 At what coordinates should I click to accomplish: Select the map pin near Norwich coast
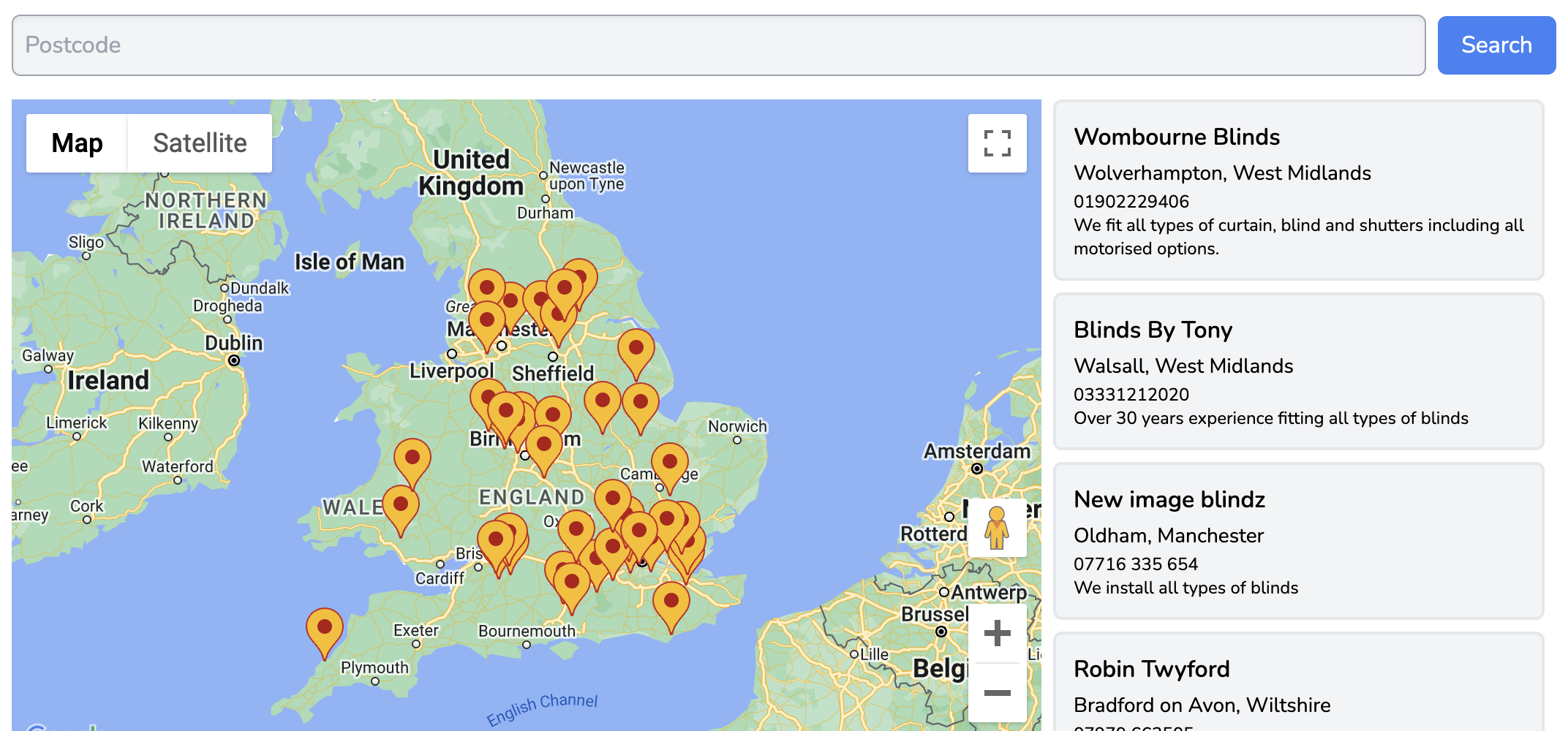[x=636, y=350]
